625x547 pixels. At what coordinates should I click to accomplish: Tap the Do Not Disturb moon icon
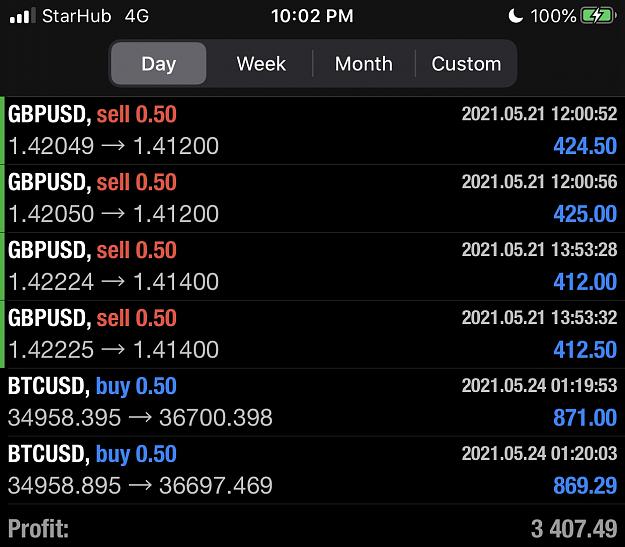(x=515, y=16)
